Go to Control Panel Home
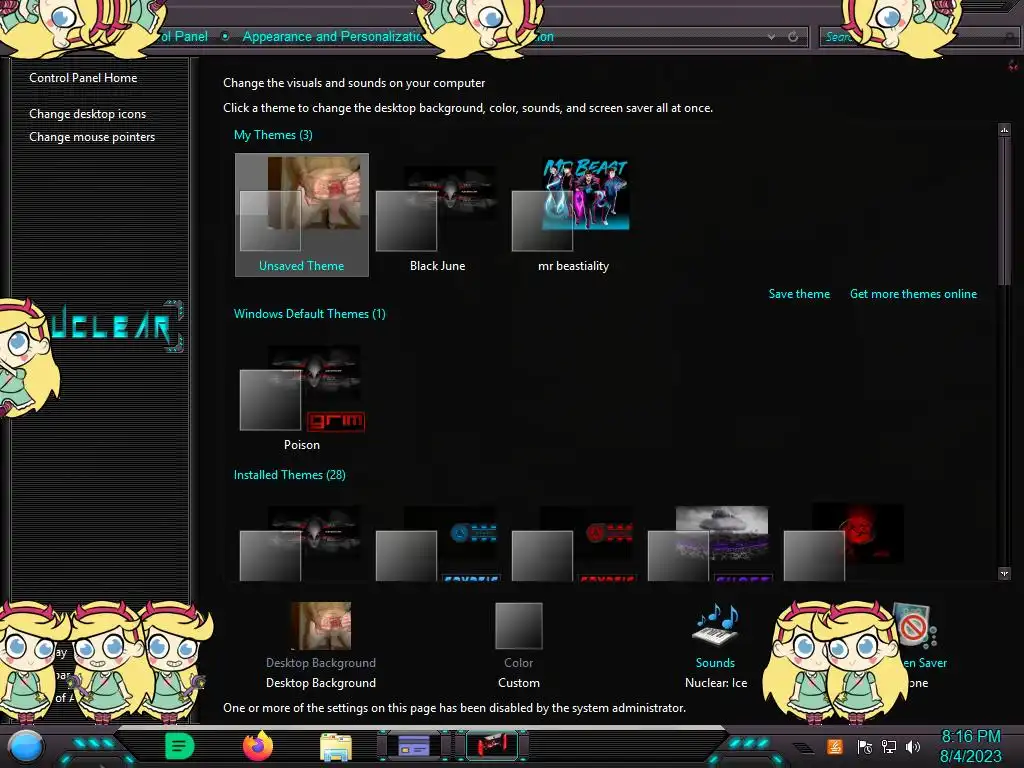 83,78
